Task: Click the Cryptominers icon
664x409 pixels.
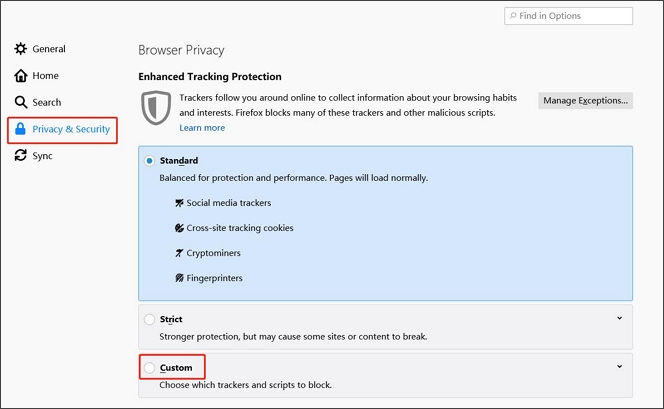Action: click(x=179, y=253)
